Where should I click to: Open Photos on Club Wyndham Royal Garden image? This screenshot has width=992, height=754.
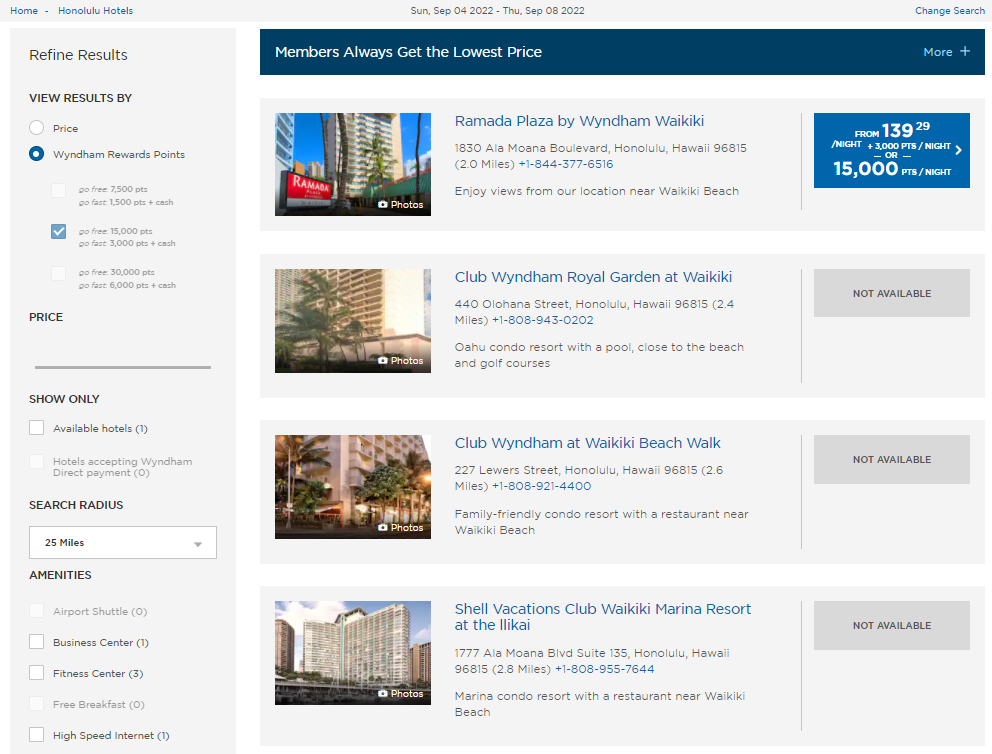click(400, 361)
